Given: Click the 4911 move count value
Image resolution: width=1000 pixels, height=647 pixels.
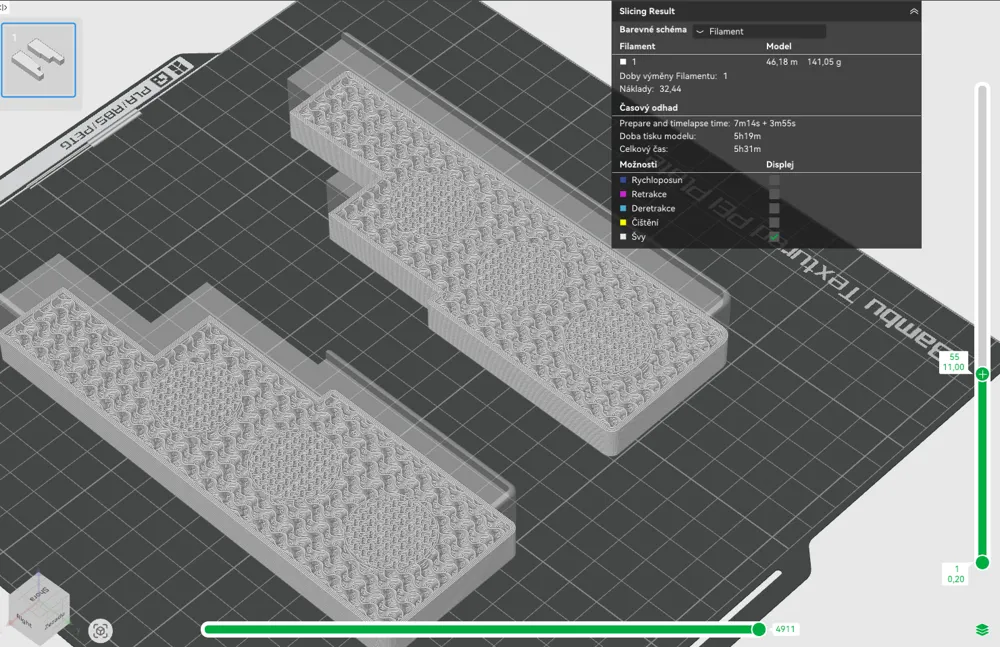Looking at the screenshot, I should 785,629.
